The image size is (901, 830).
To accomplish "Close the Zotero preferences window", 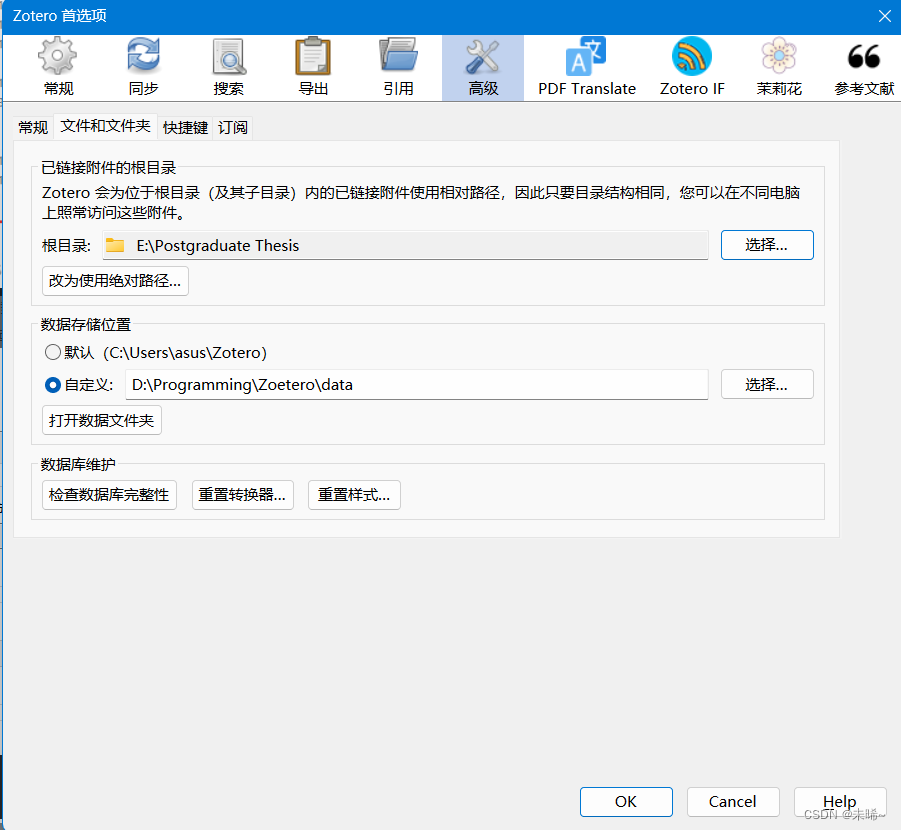I will click(885, 16).
